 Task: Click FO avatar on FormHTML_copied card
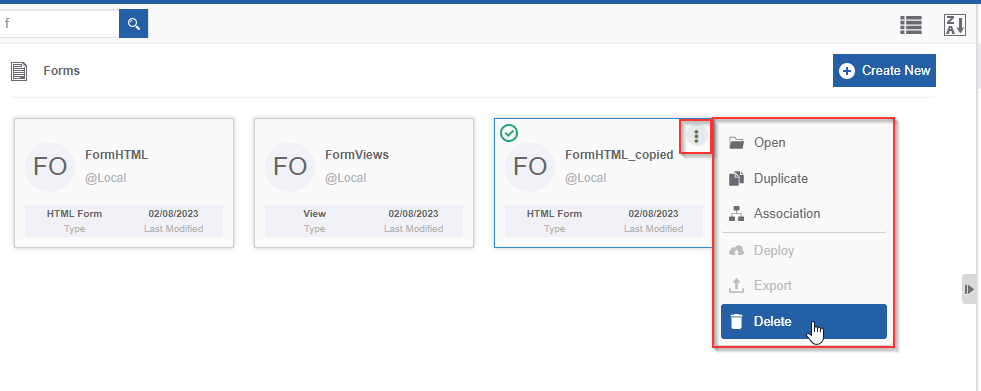coord(530,166)
